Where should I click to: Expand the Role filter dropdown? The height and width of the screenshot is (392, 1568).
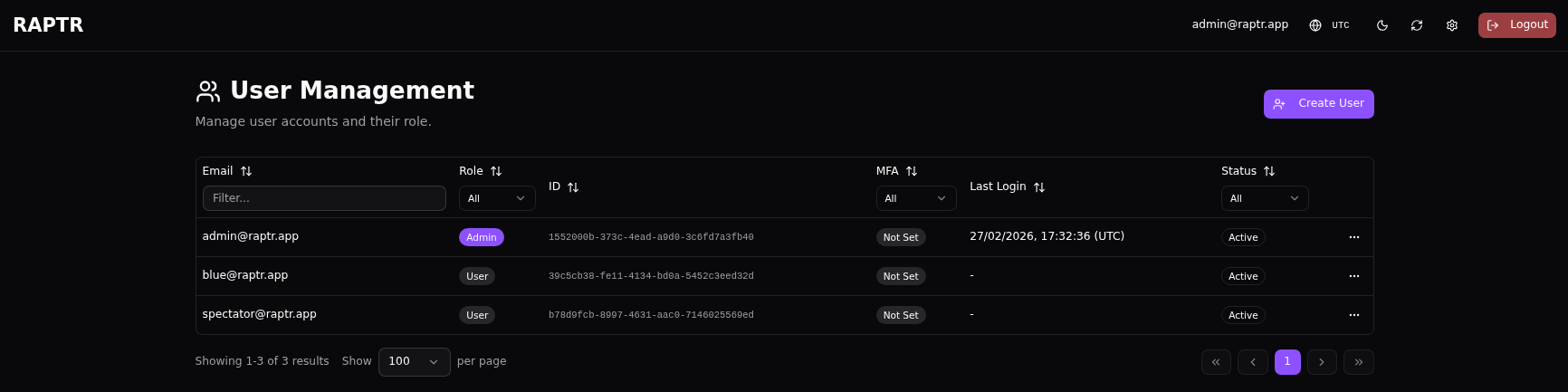[x=497, y=198]
